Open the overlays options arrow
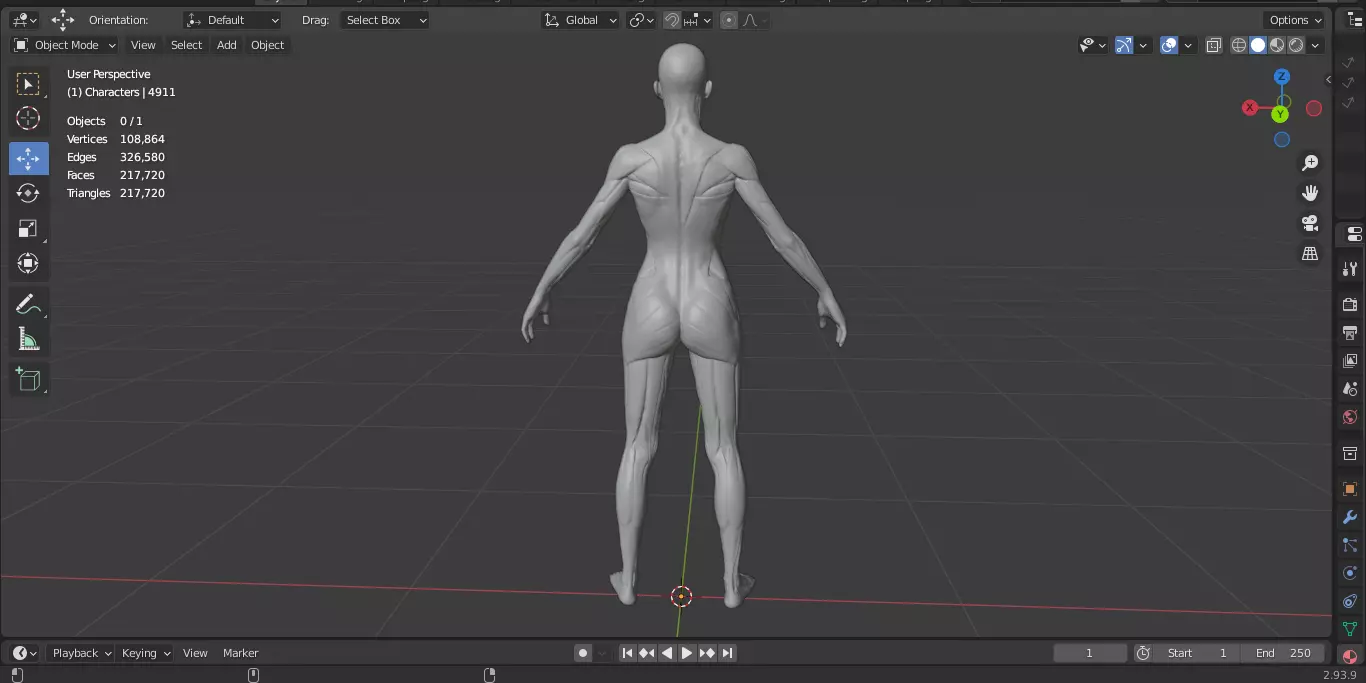 pyautogui.click(x=1188, y=45)
